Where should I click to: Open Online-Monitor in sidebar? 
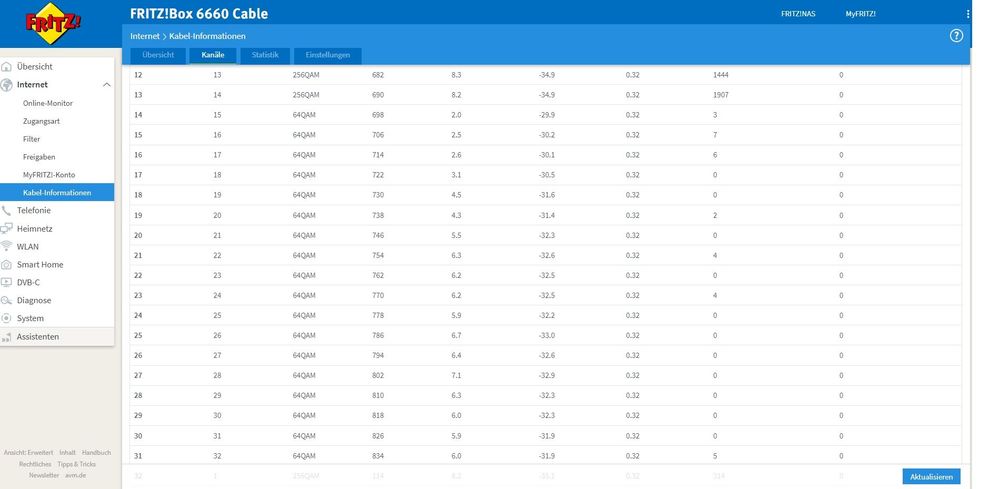48,103
